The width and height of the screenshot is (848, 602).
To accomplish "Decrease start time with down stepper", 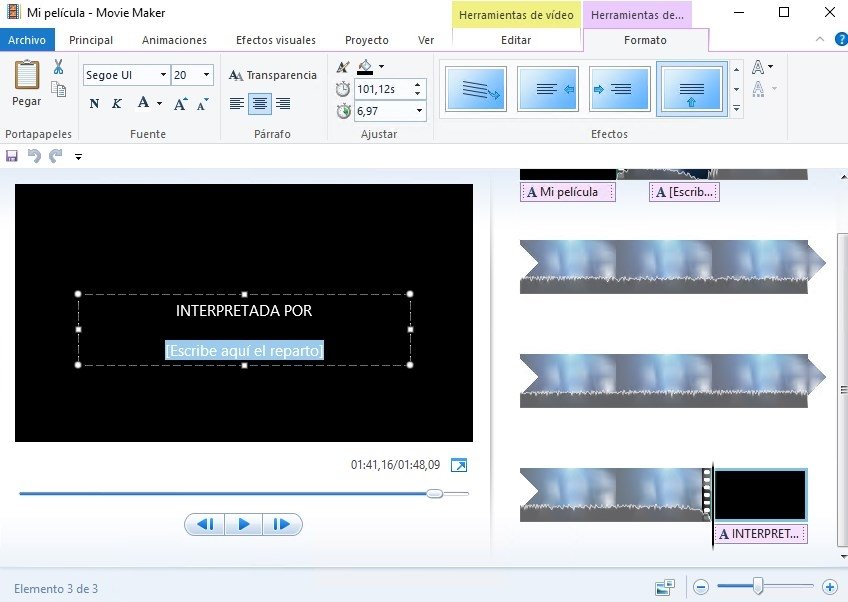I will [x=418, y=94].
